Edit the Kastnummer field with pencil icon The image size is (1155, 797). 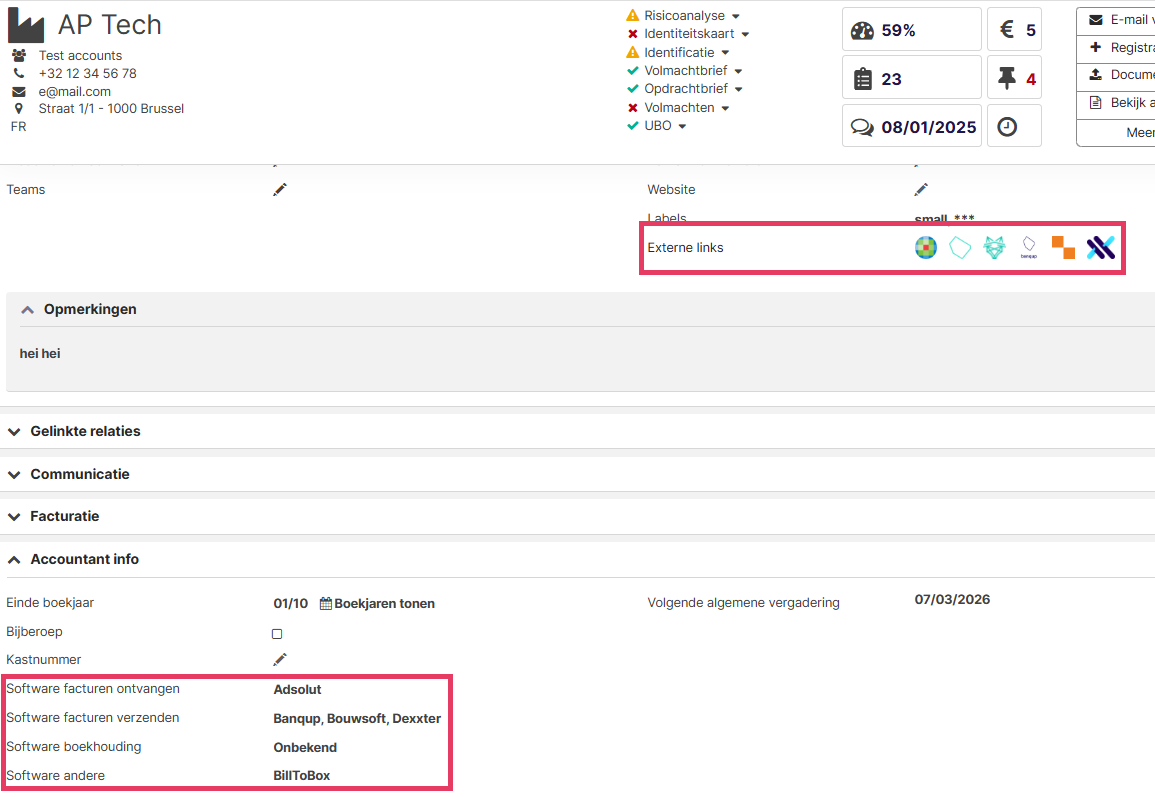pyautogui.click(x=280, y=659)
